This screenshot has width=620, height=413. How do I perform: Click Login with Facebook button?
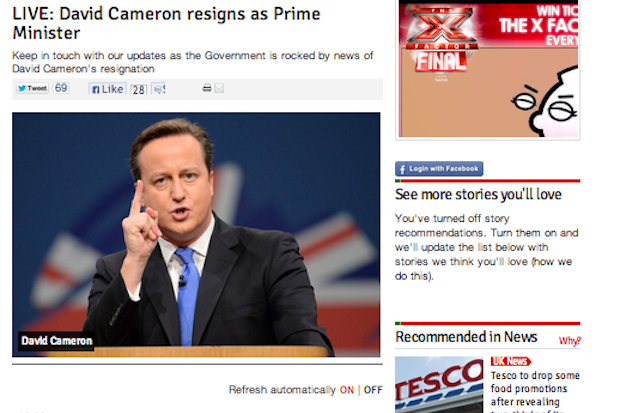[x=439, y=169]
